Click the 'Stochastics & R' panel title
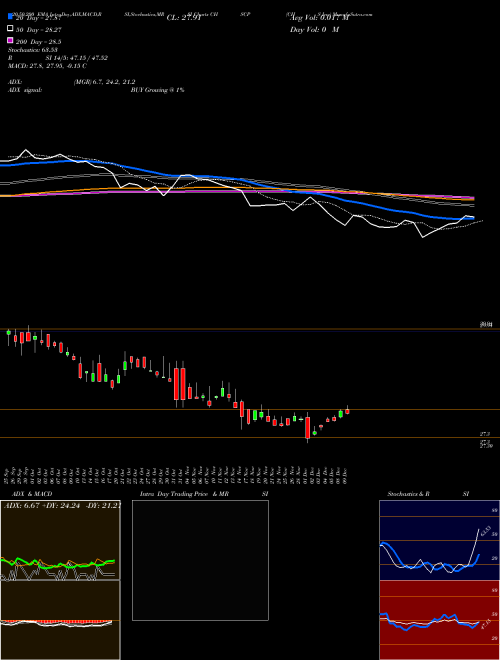Image resolution: width=500 pixels, height=660 pixels. (409, 494)
